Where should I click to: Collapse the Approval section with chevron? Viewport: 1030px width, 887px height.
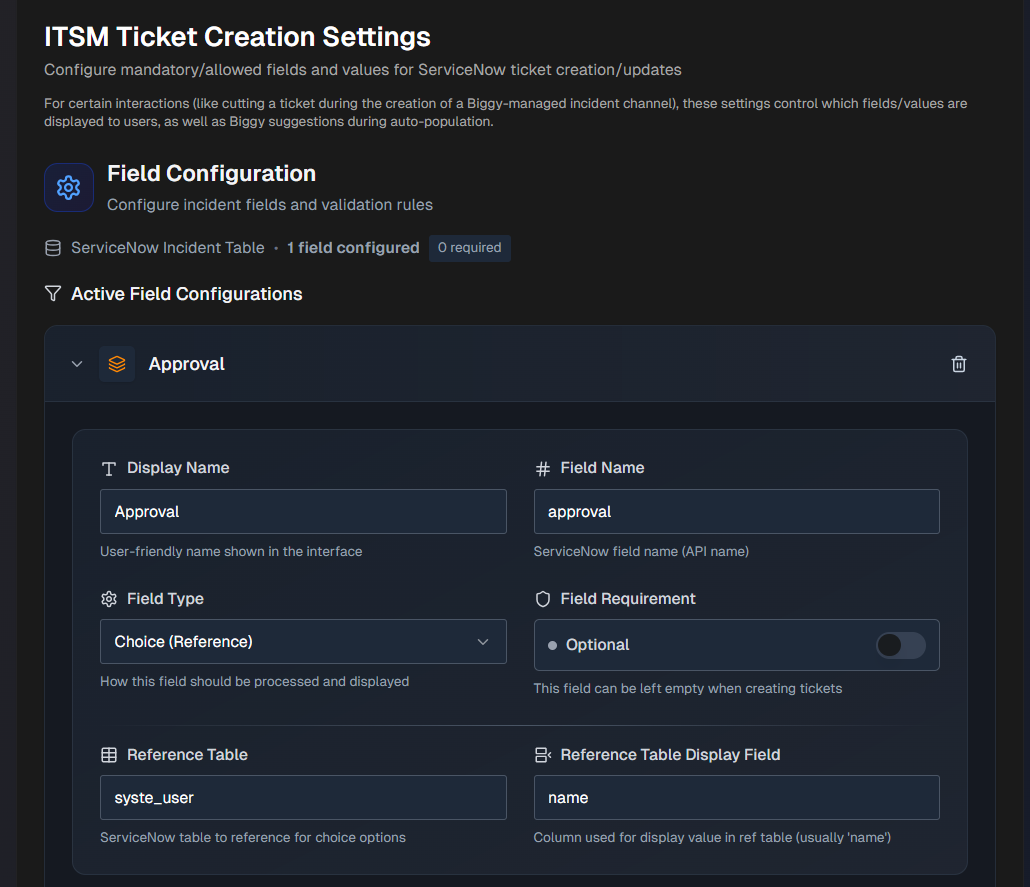coord(77,364)
